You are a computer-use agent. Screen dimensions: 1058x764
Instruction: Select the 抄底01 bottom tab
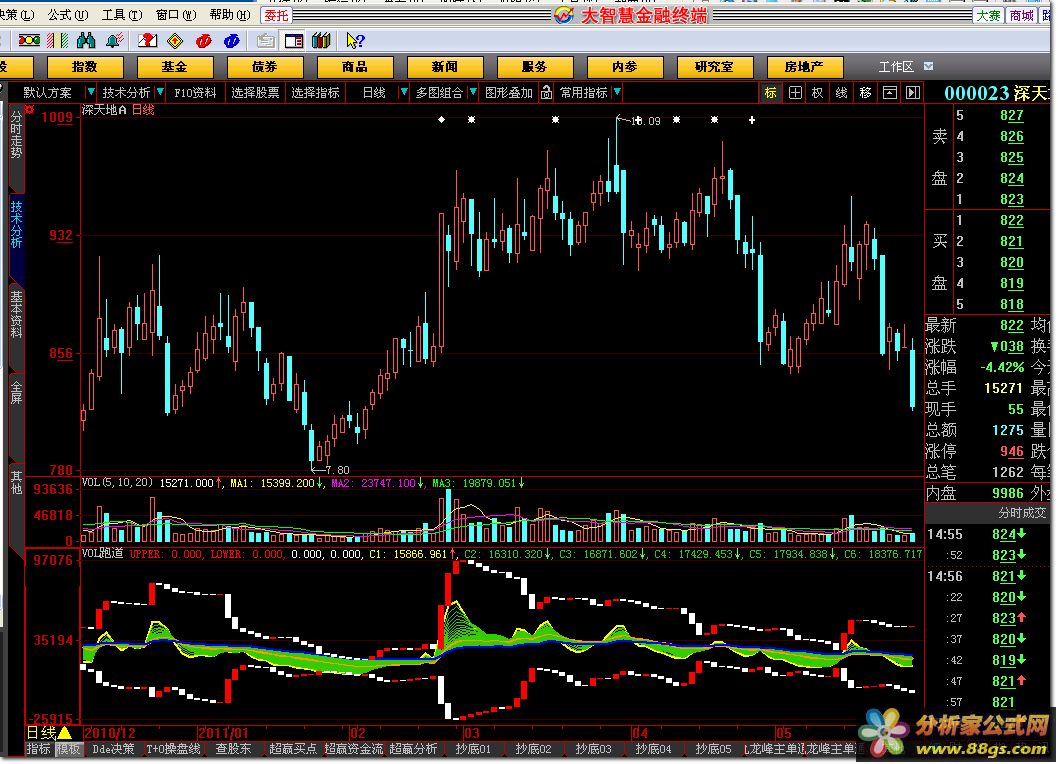(473, 748)
